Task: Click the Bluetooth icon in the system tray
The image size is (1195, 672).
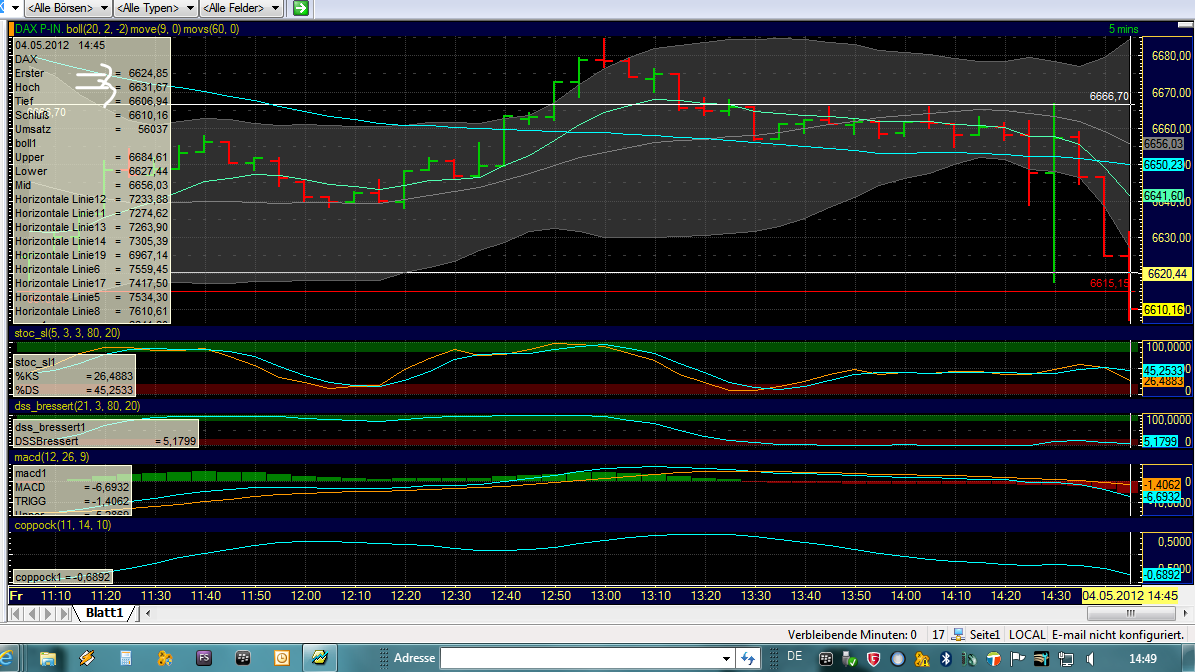Action: 946,659
